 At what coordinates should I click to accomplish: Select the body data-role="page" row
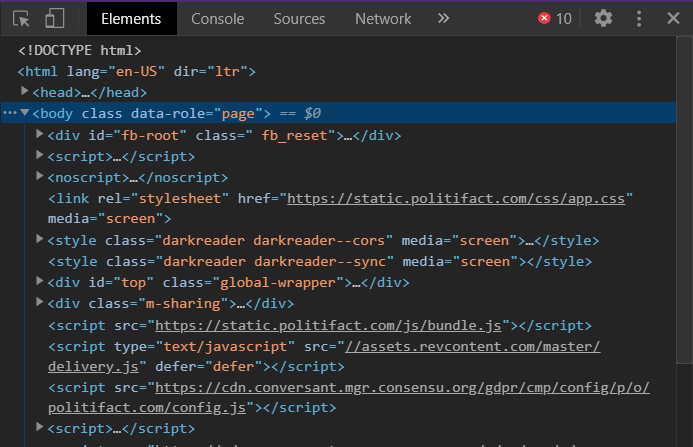[x=338, y=113]
